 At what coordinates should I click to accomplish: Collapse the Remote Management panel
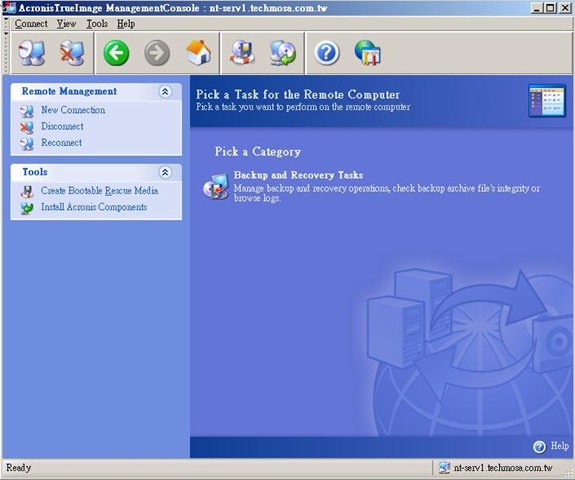coord(165,91)
